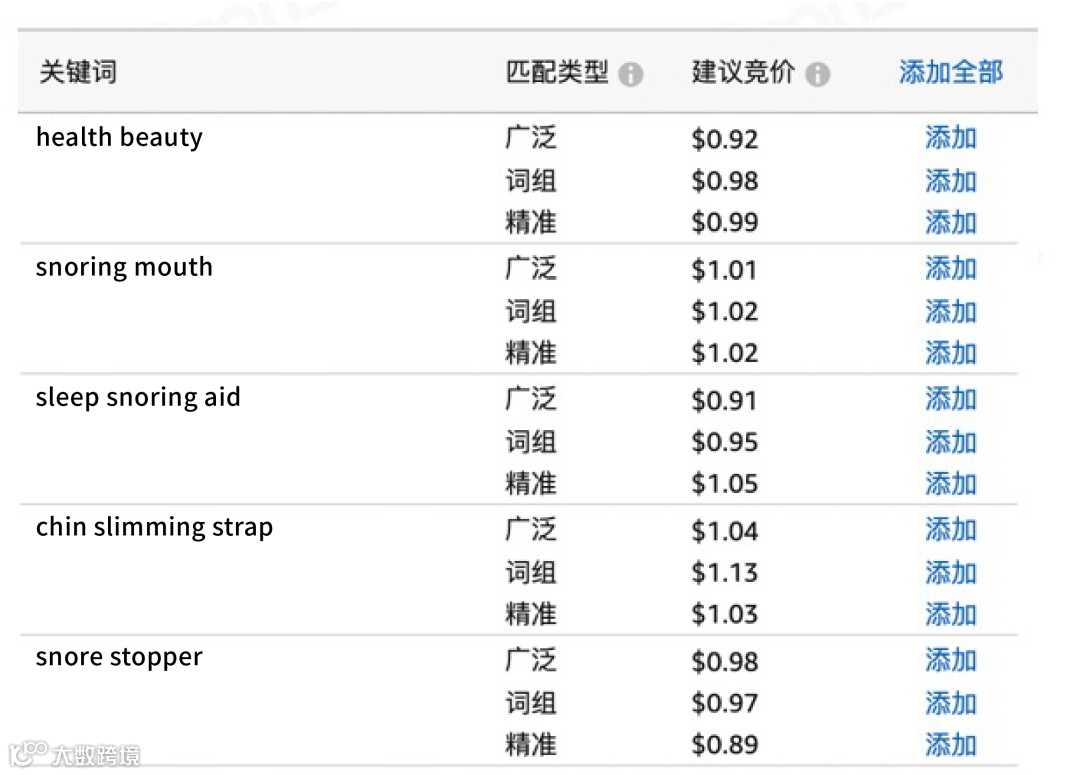Add snoring mouth broad match ($1.01)

click(951, 268)
